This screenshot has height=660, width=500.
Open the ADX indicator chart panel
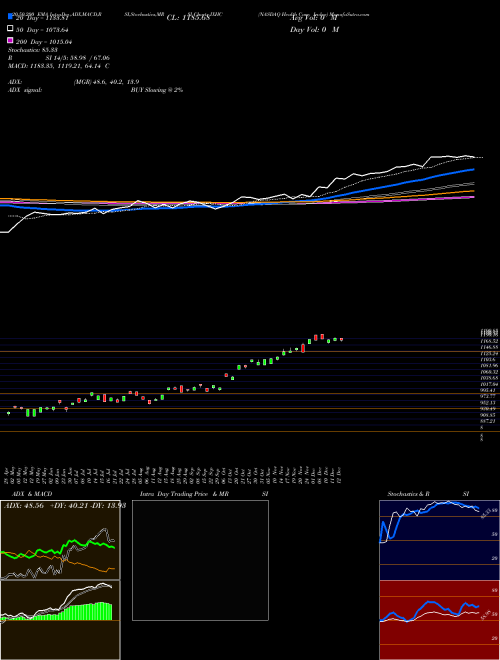tap(60, 540)
